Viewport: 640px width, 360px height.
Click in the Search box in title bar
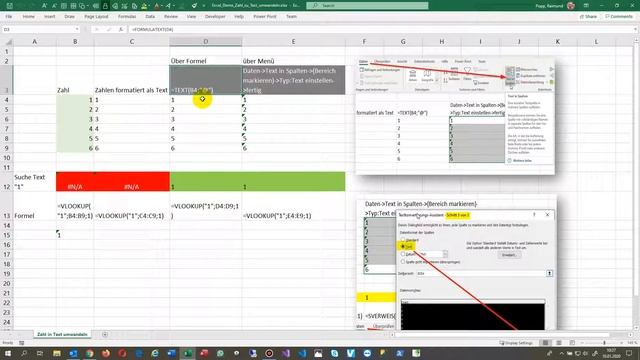[x=367, y=6]
